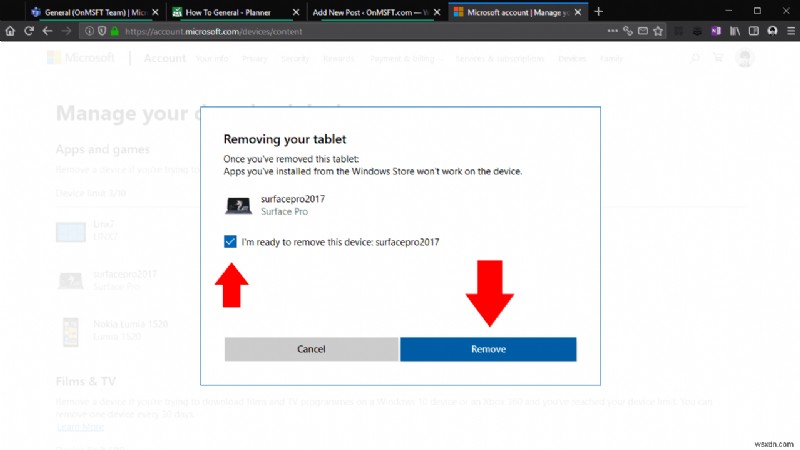Screen dimensions: 800x450
Task: Click the green connection padlock icon
Action: [x=115, y=31]
